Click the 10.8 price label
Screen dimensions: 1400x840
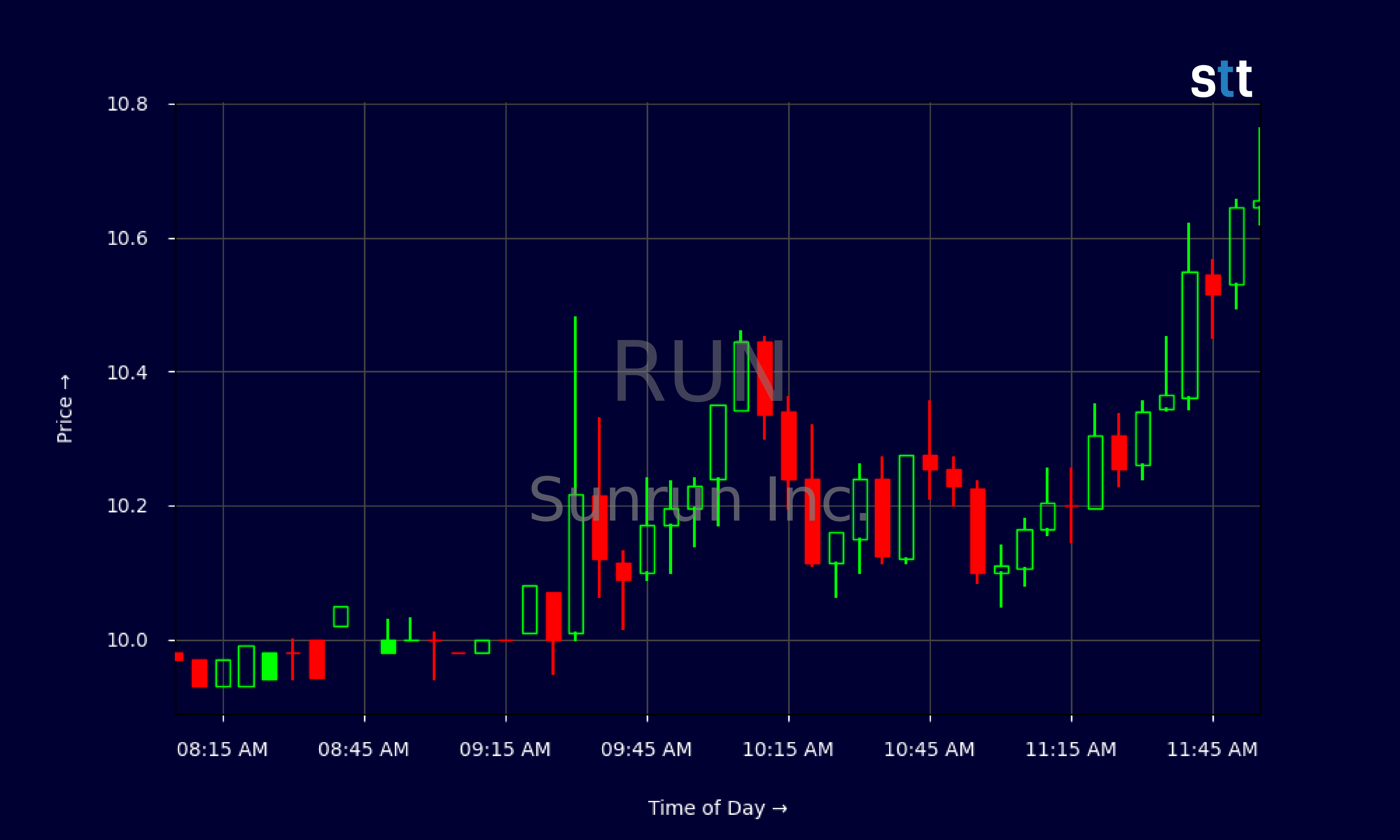tap(127, 104)
